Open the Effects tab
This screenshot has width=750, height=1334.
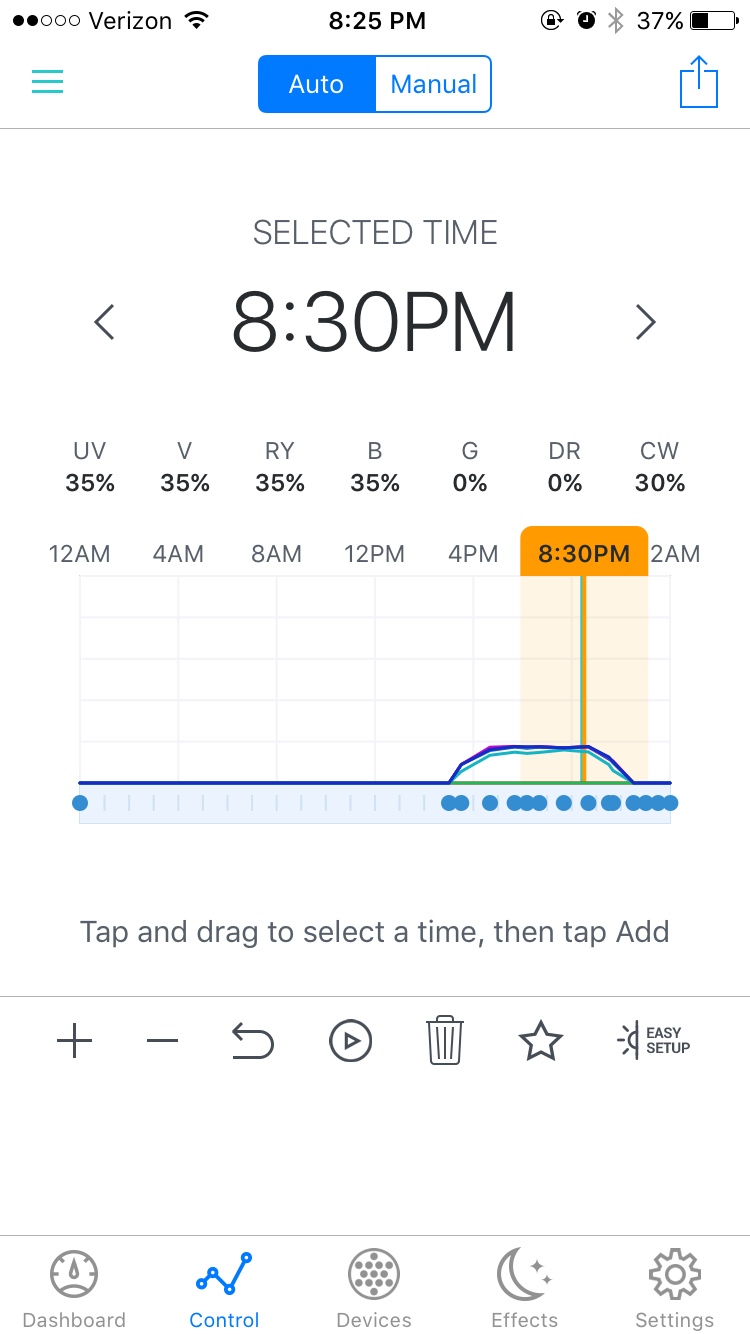(x=524, y=1289)
